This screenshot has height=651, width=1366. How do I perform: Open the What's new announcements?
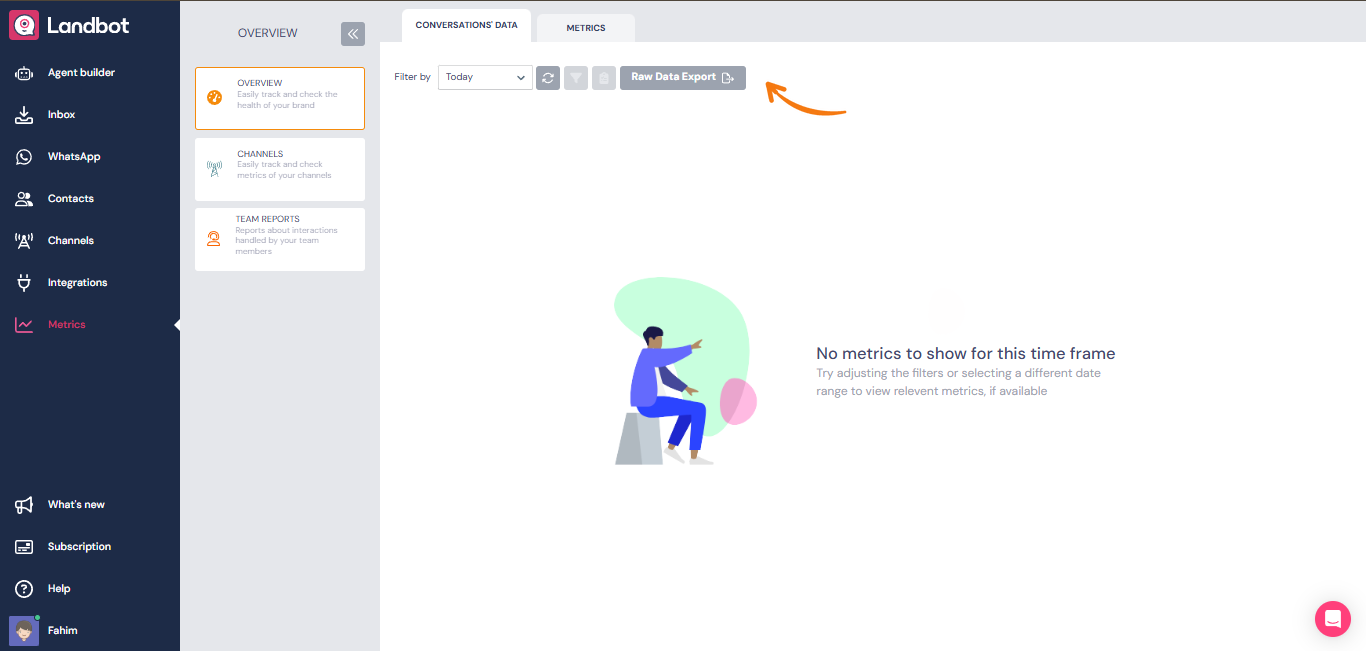76,505
